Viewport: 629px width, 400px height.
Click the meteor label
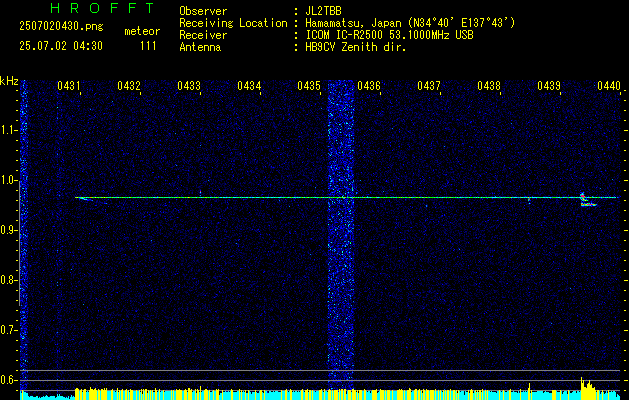tap(142, 31)
